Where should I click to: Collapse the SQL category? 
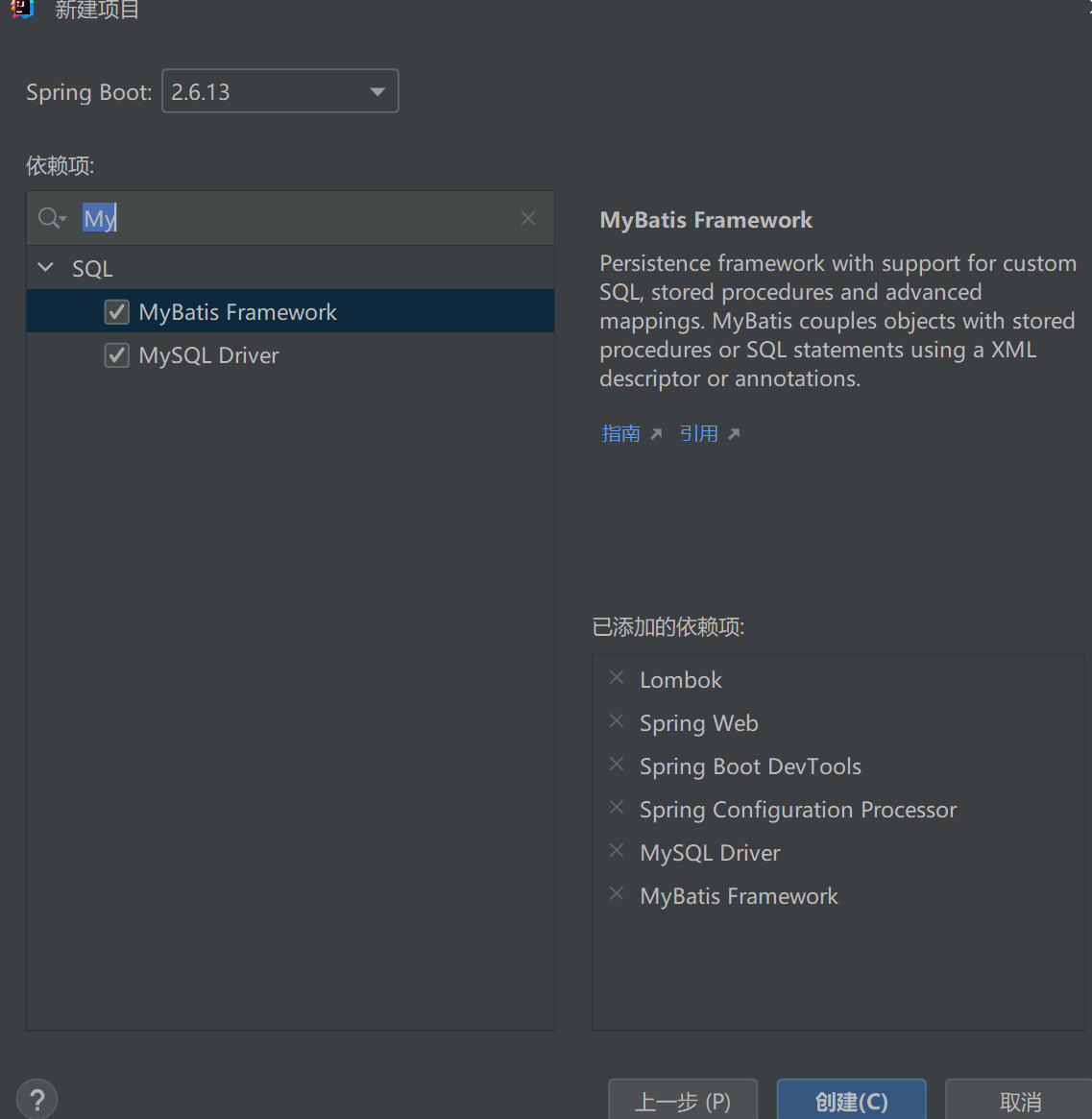(x=46, y=268)
